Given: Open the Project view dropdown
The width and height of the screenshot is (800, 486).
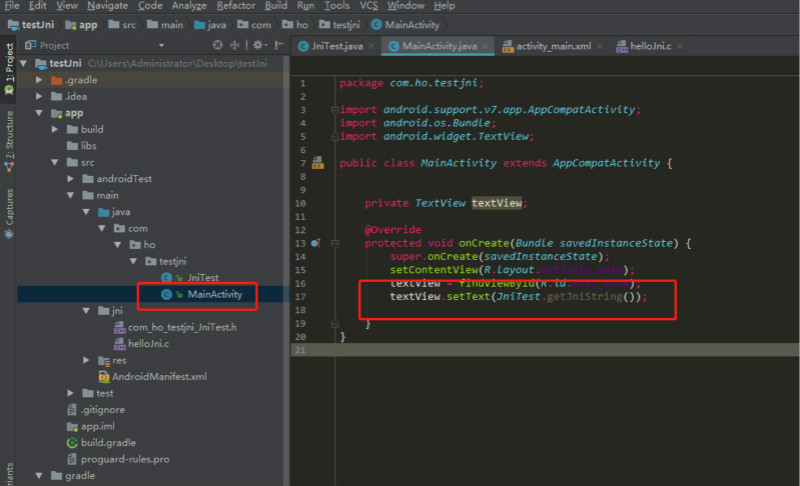Looking at the screenshot, I should 161,45.
